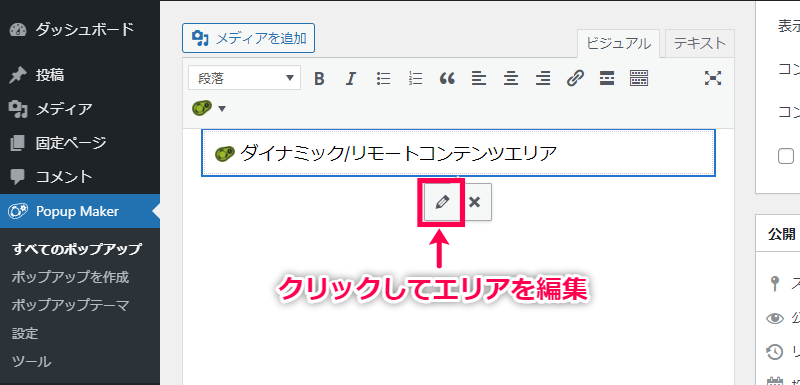This screenshot has height=385, width=800.
Task: Tick the checkbox in the right panel
Action: (x=786, y=156)
